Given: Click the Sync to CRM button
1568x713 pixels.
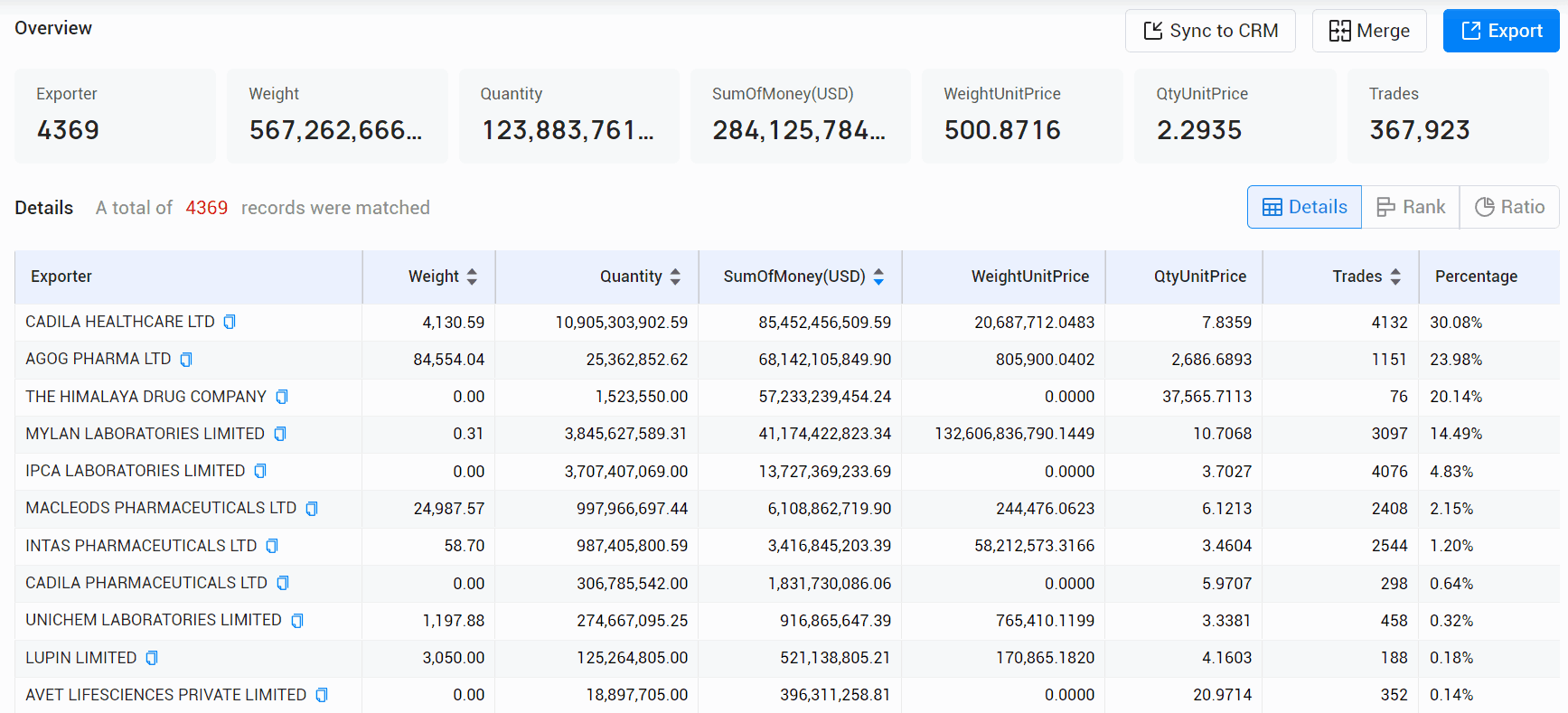Looking at the screenshot, I should tap(1210, 31).
